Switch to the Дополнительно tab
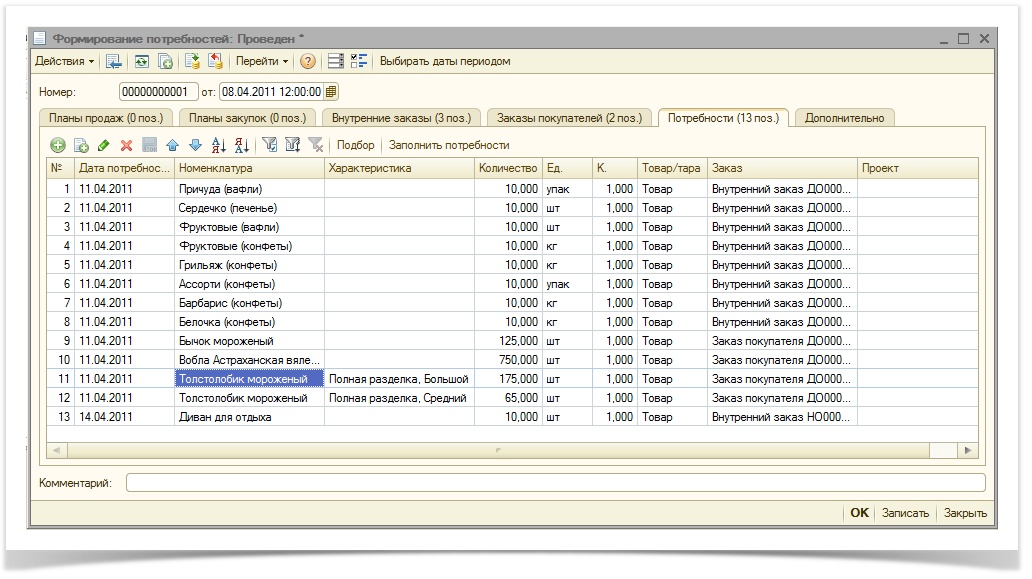This screenshot has width=1032, height=579. point(844,118)
